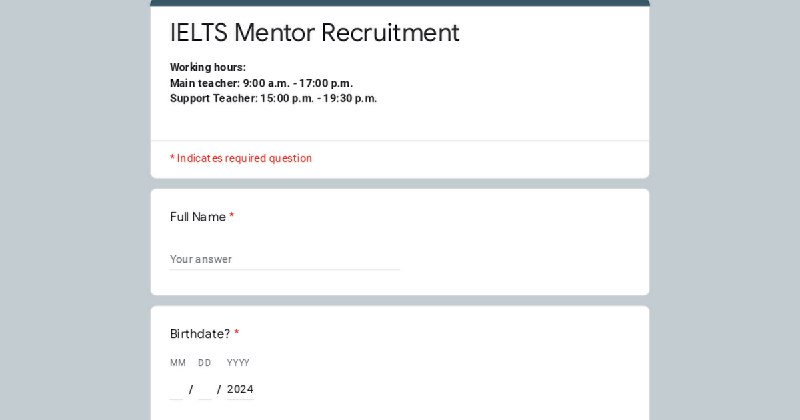Click the Birthdate? question label
The width and height of the screenshot is (800, 420).
point(200,334)
